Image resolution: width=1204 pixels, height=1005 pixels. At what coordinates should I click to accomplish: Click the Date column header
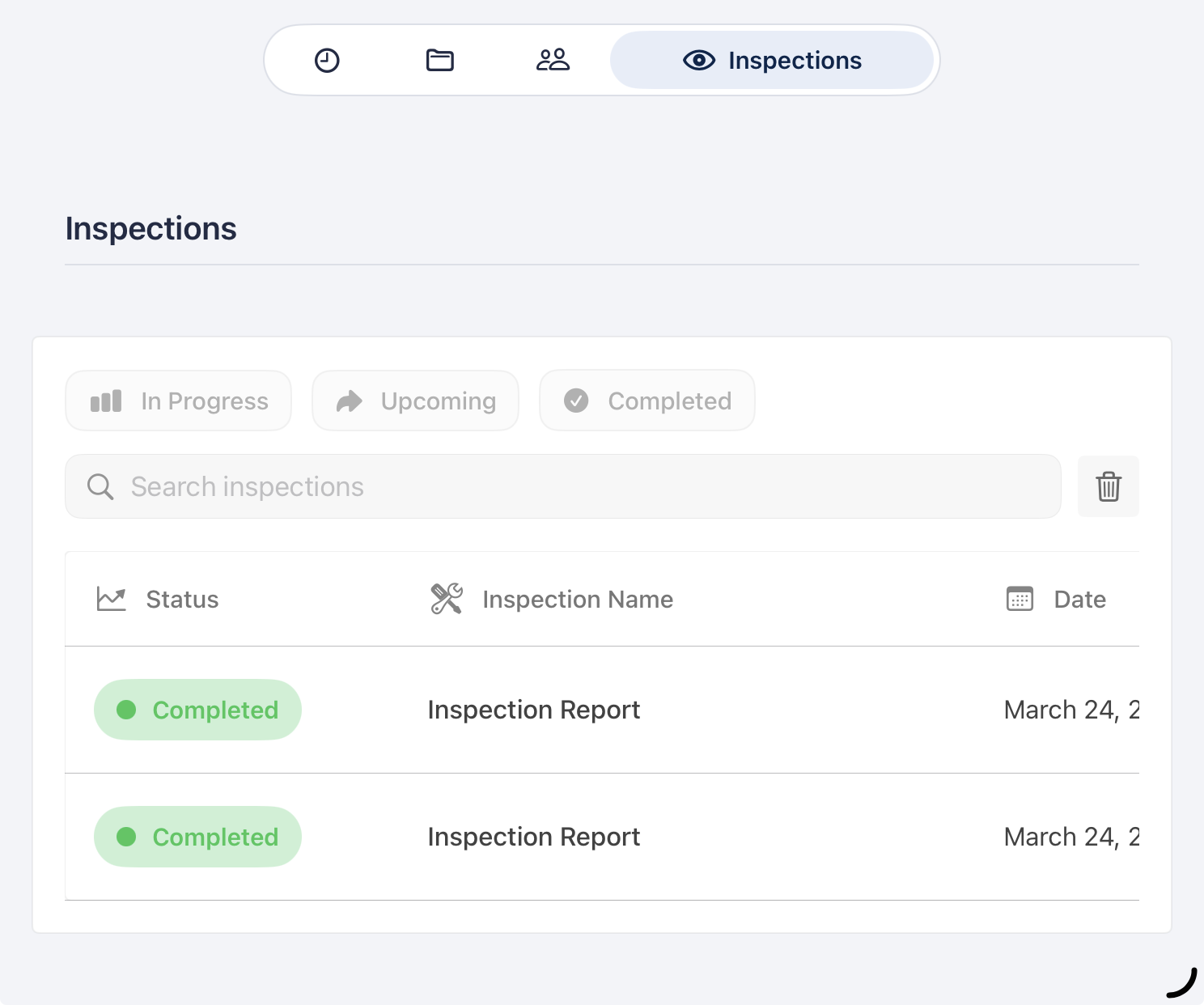[x=1079, y=599]
